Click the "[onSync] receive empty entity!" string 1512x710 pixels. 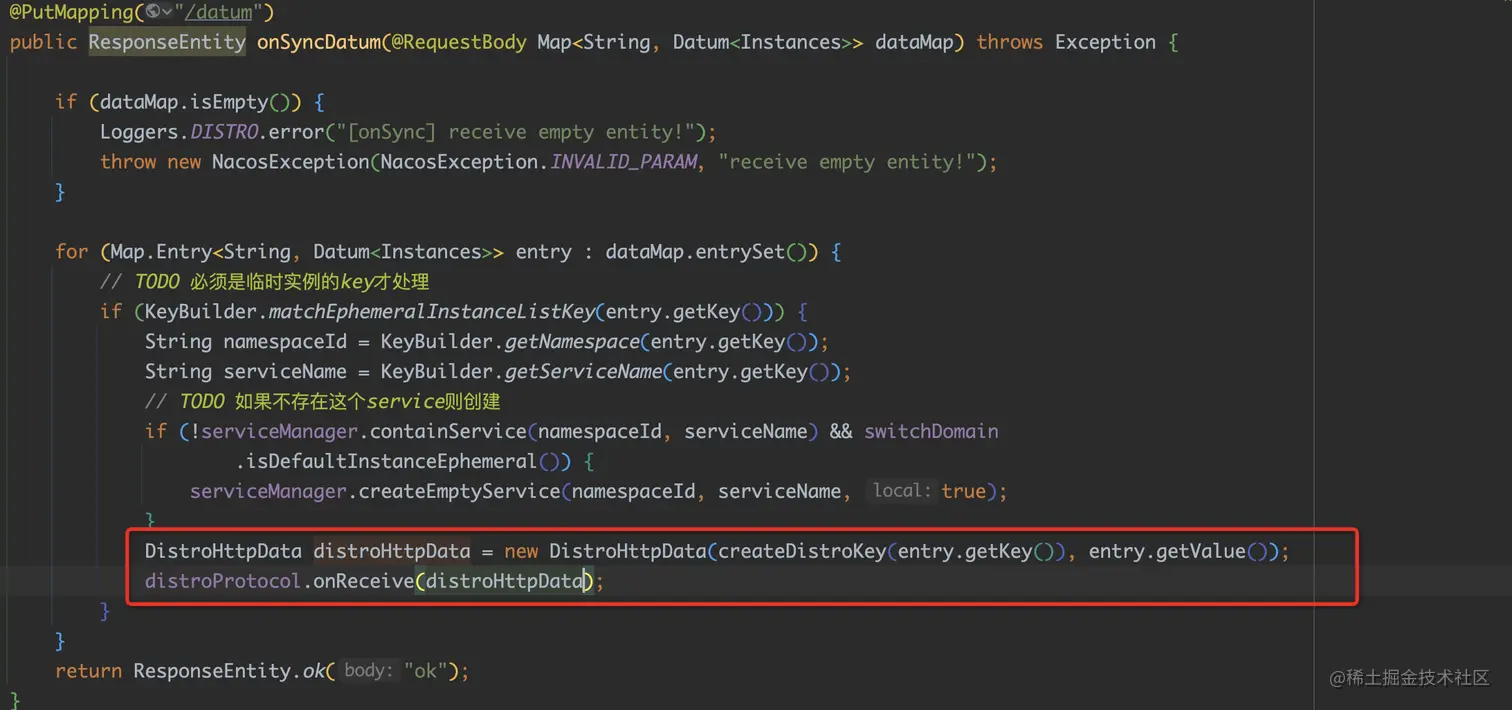[x=520, y=132]
